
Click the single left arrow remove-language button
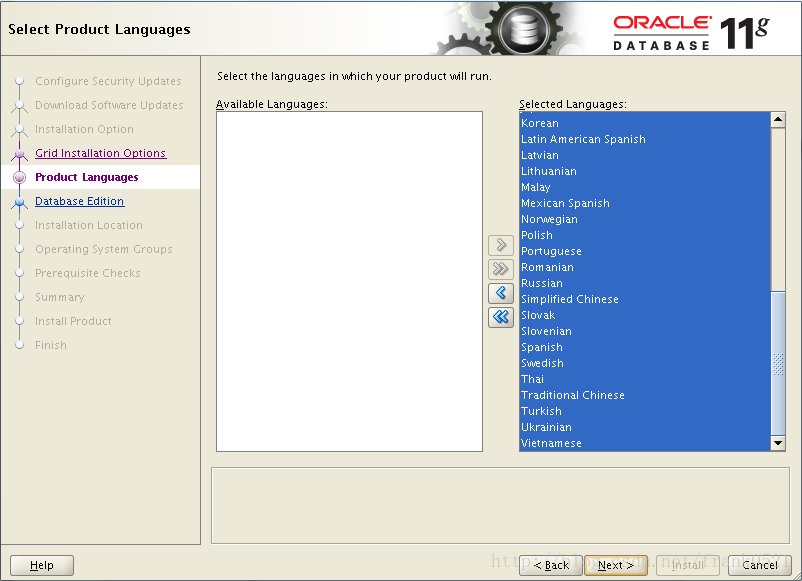[x=501, y=293]
